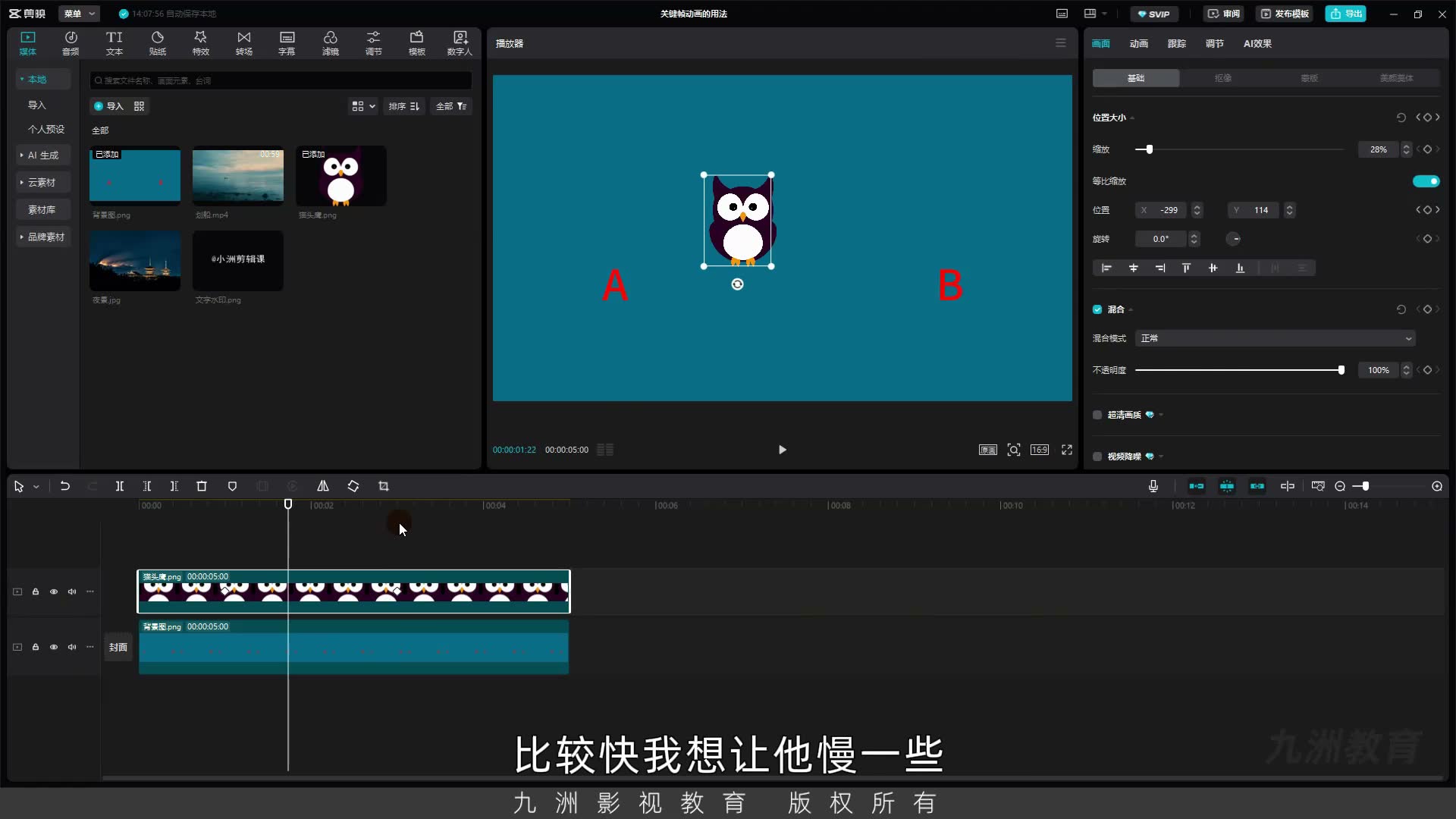Open the selection tool arrow dropdown
The image size is (1456, 819).
coord(36,487)
